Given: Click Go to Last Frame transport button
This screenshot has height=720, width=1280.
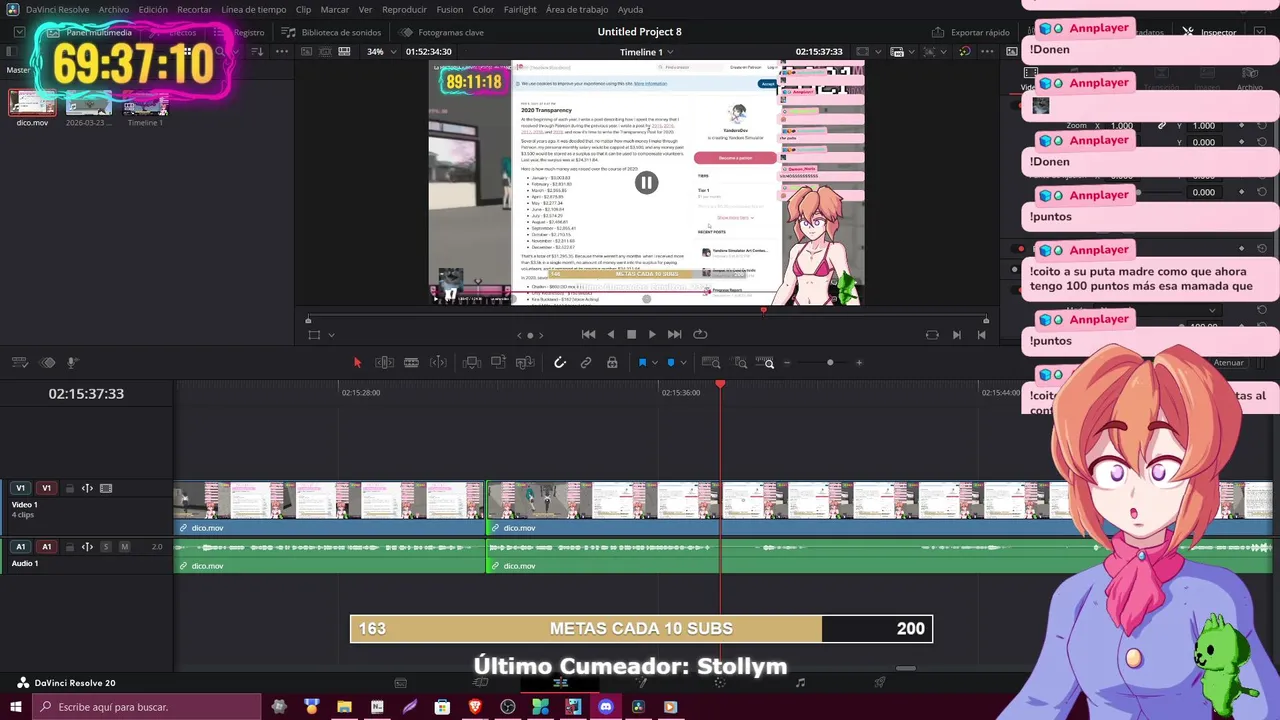Looking at the screenshot, I should point(675,334).
